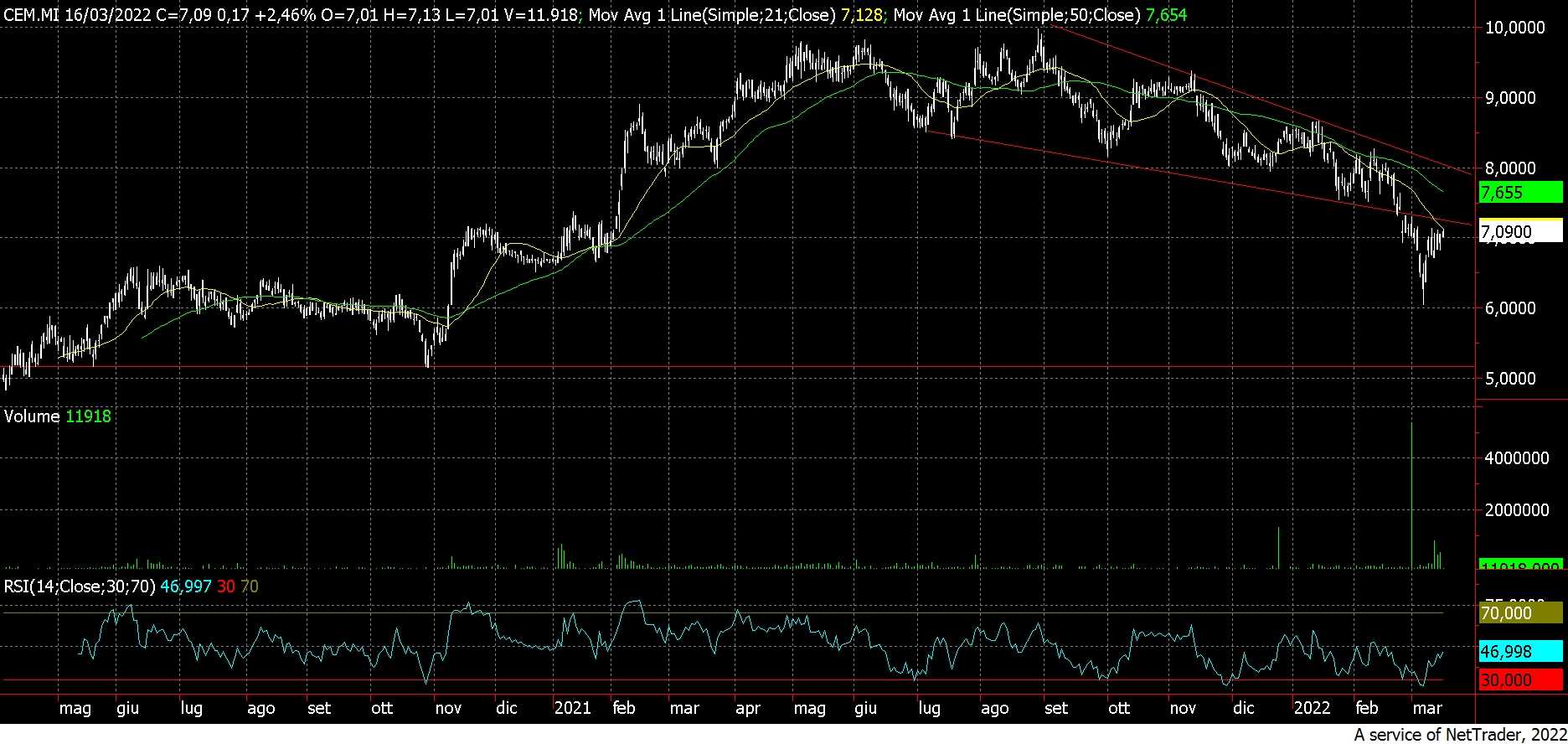The width and height of the screenshot is (1568, 744).
Task: Click the 6,0000 price axis label
Action: point(1509,308)
